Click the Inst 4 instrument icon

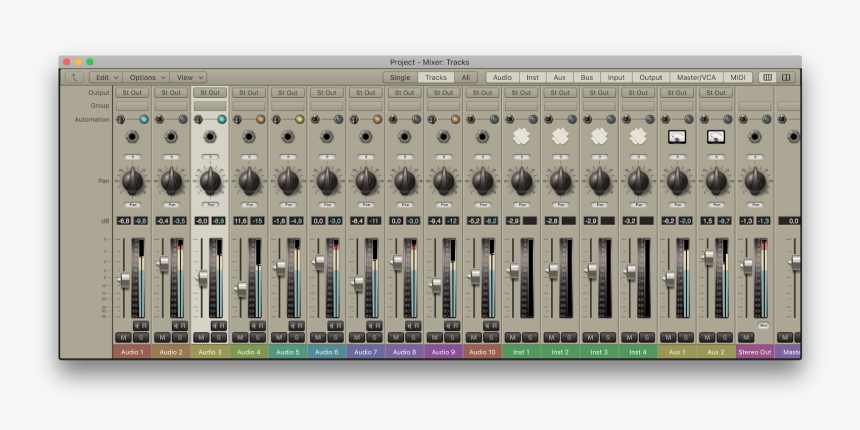click(638, 136)
